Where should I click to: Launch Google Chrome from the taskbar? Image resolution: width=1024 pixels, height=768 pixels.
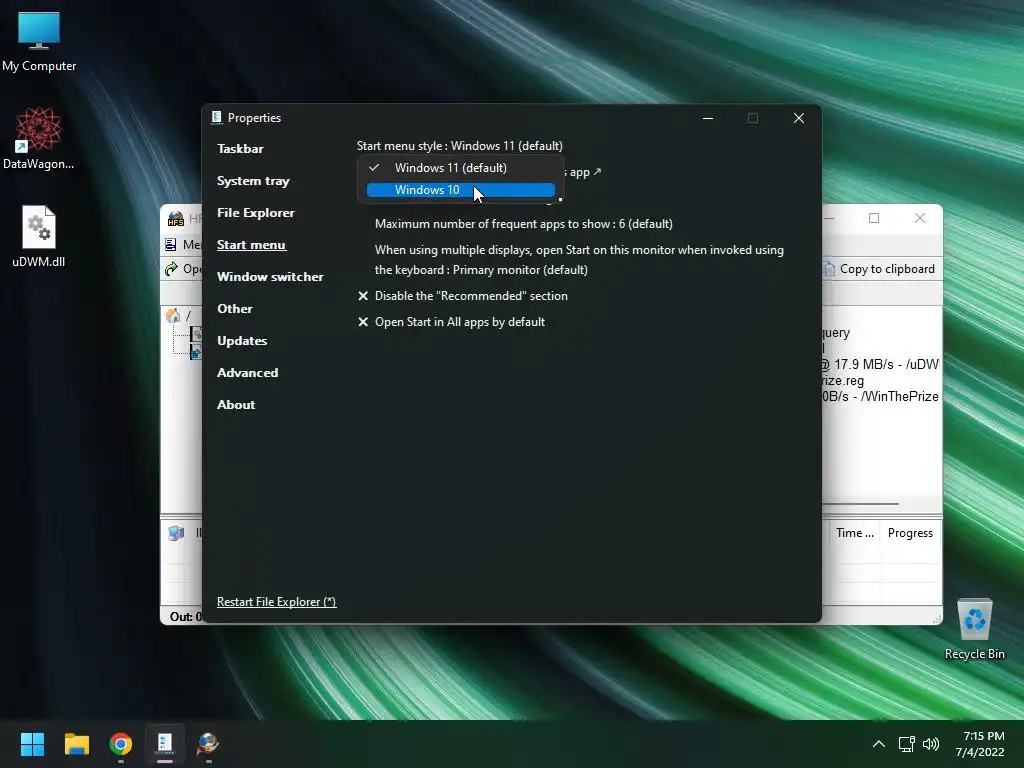tap(121, 744)
